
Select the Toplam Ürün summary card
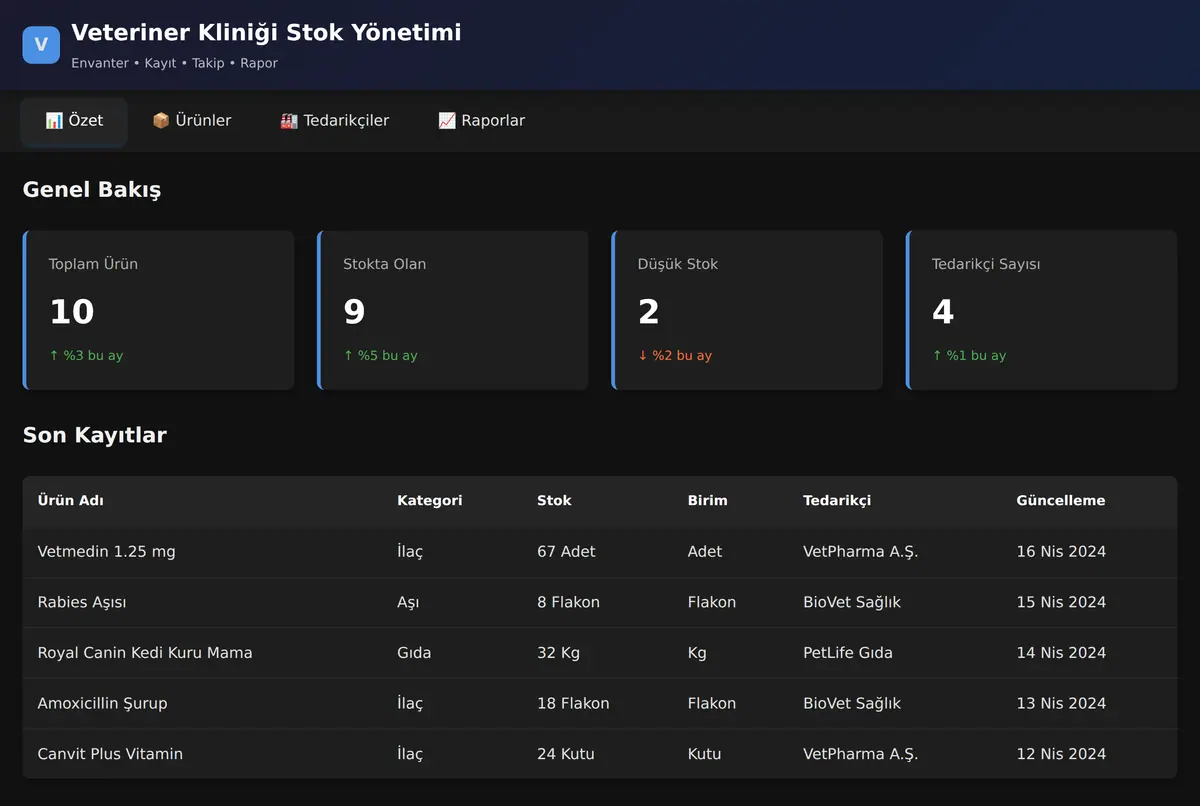click(x=158, y=310)
